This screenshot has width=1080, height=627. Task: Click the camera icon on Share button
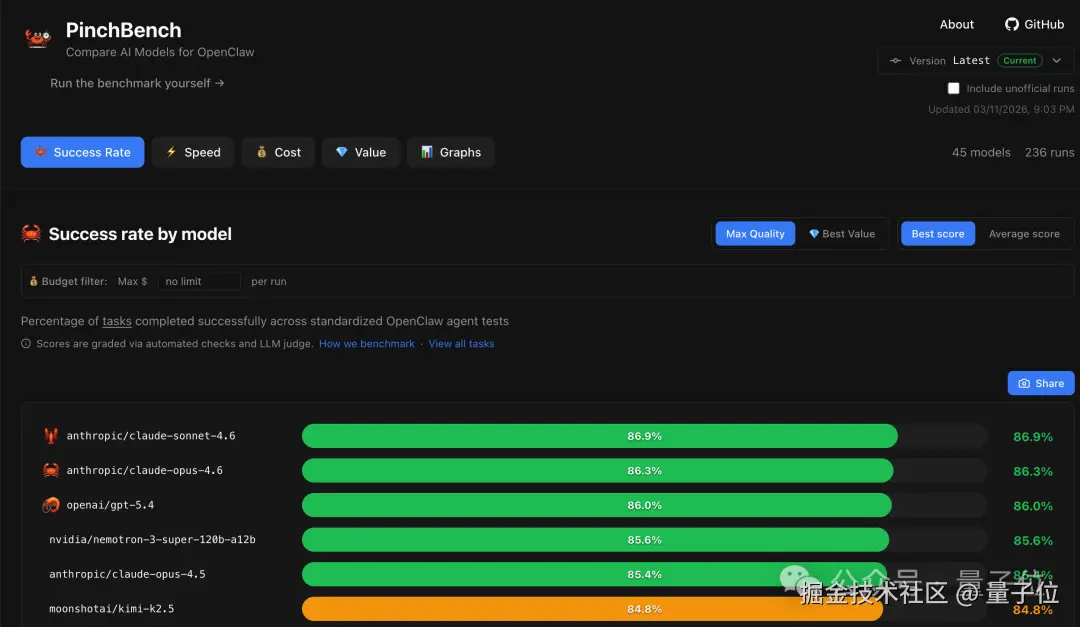point(1024,383)
